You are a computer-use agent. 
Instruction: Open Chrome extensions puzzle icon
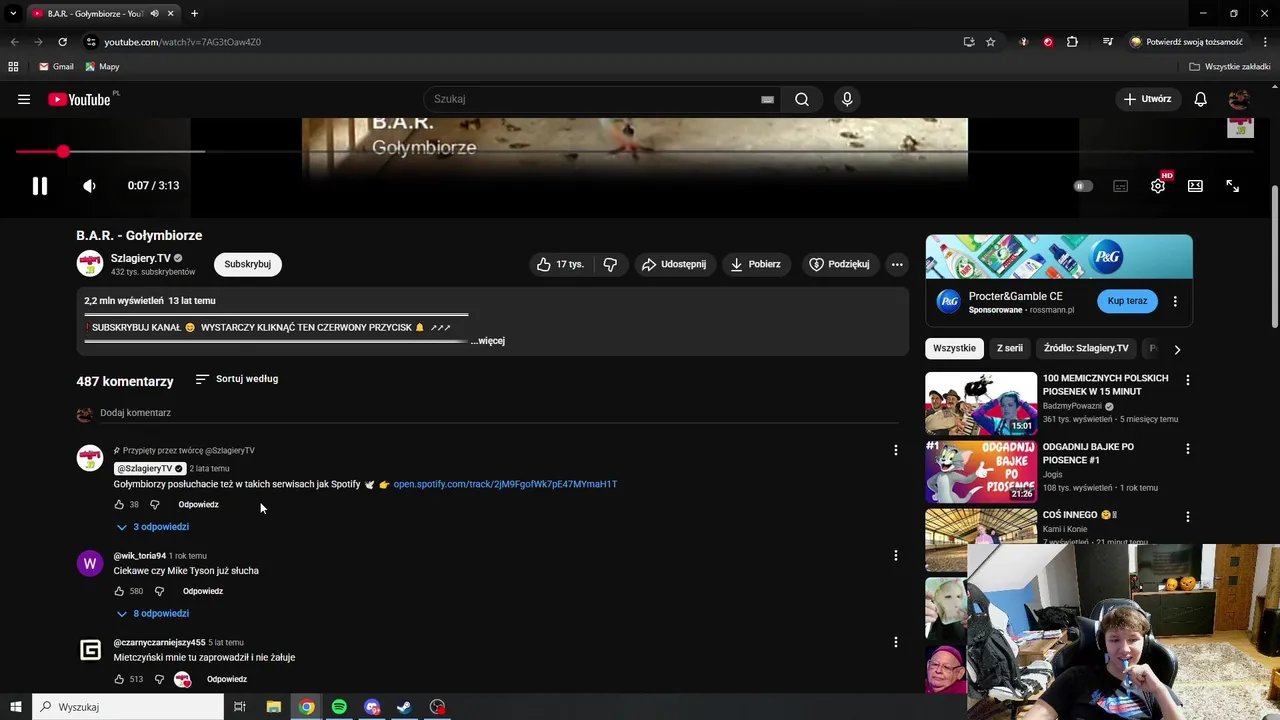[1072, 42]
